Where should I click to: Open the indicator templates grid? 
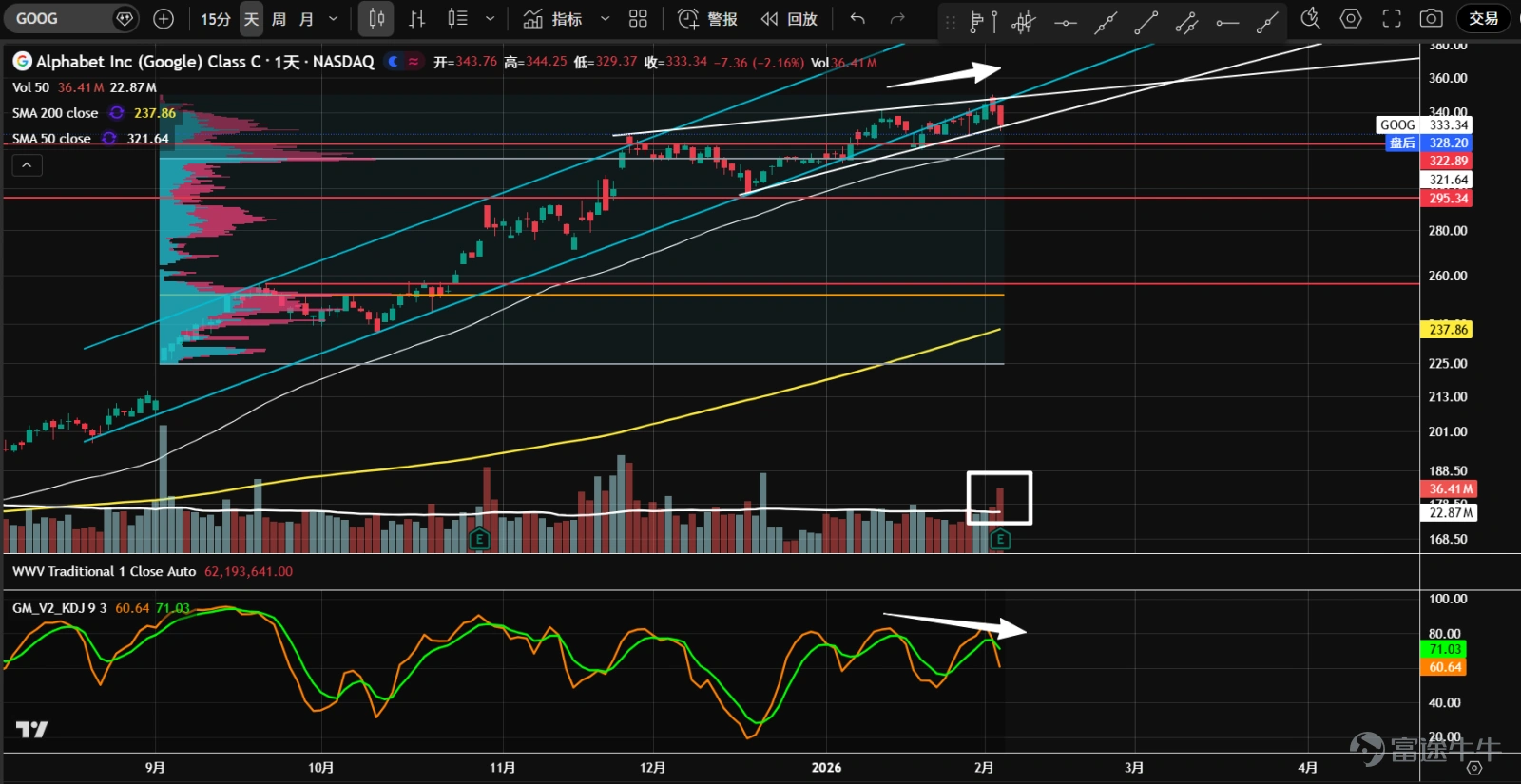tap(638, 18)
